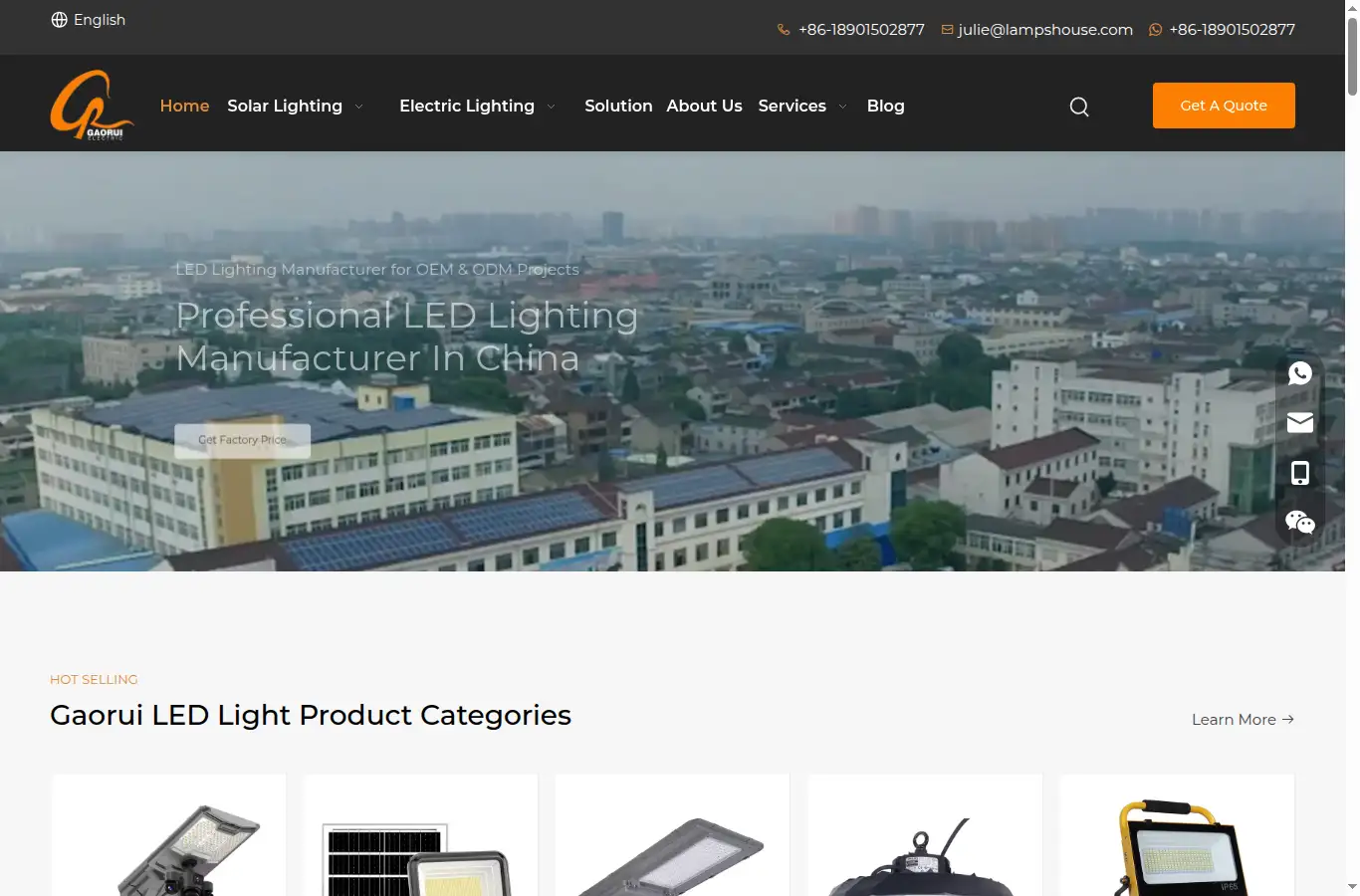Open the black high bay light thumbnail
Viewport: 1360px width, 896px height.
pos(925,836)
